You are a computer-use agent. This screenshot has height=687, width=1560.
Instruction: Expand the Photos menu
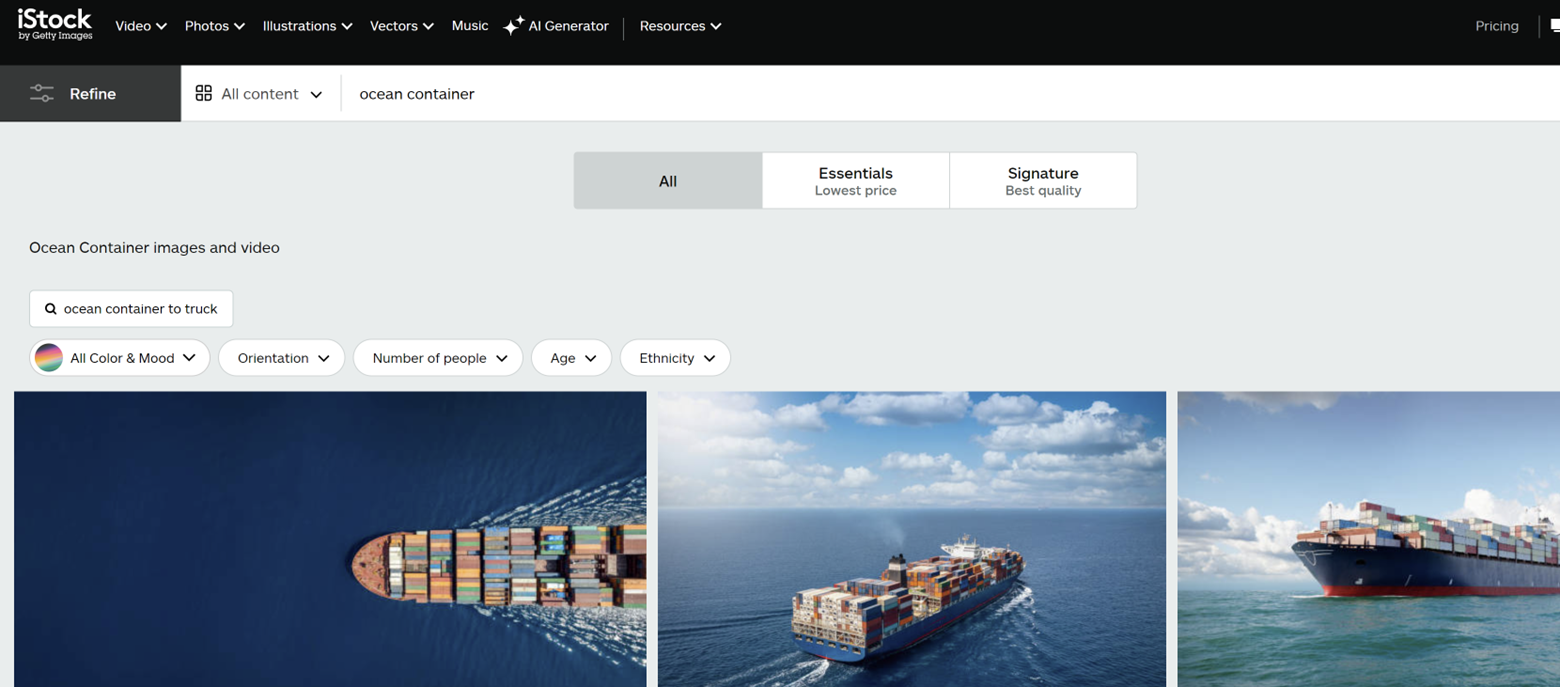215,26
